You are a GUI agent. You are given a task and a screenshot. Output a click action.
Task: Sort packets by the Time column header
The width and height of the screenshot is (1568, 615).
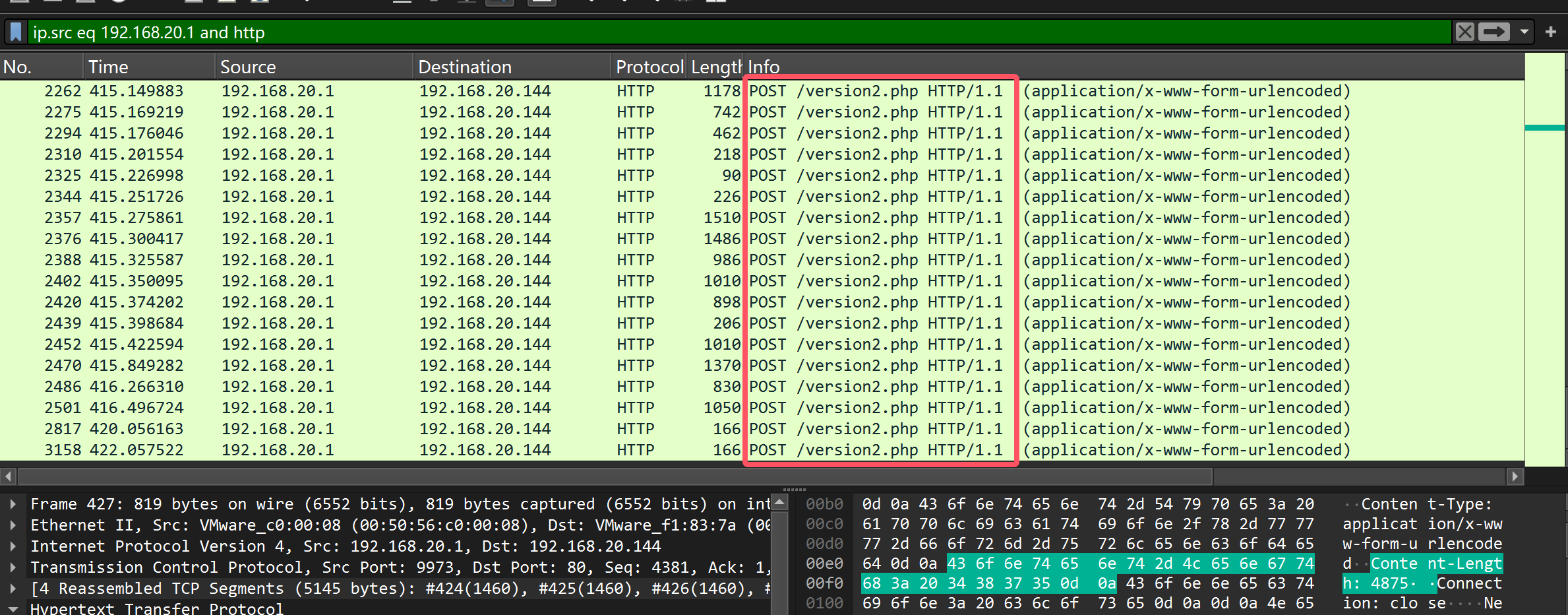pos(108,67)
